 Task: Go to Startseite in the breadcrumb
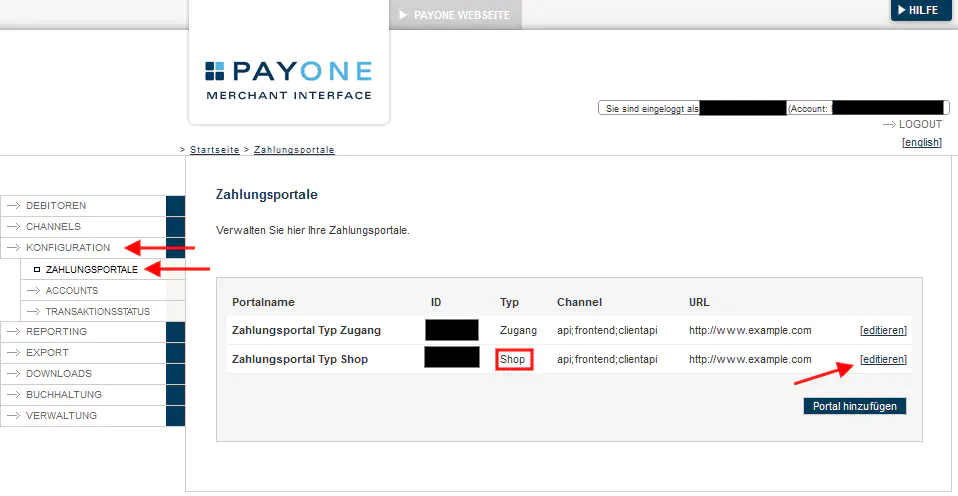point(214,150)
